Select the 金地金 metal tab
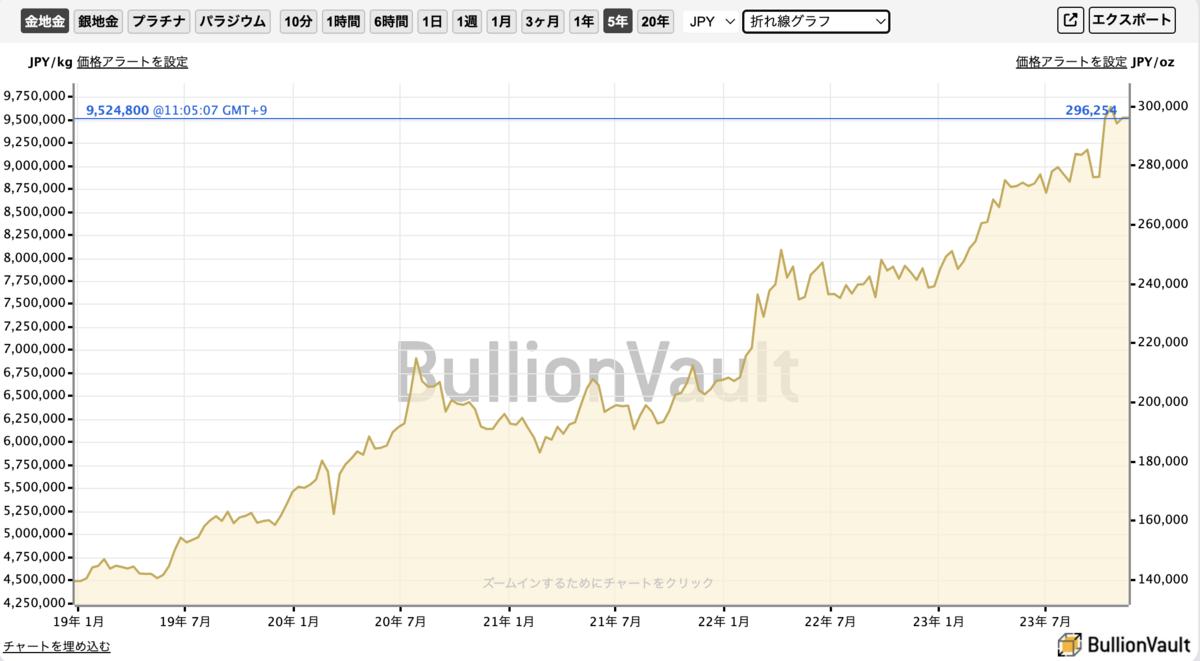The height and width of the screenshot is (661, 1200). [45, 21]
